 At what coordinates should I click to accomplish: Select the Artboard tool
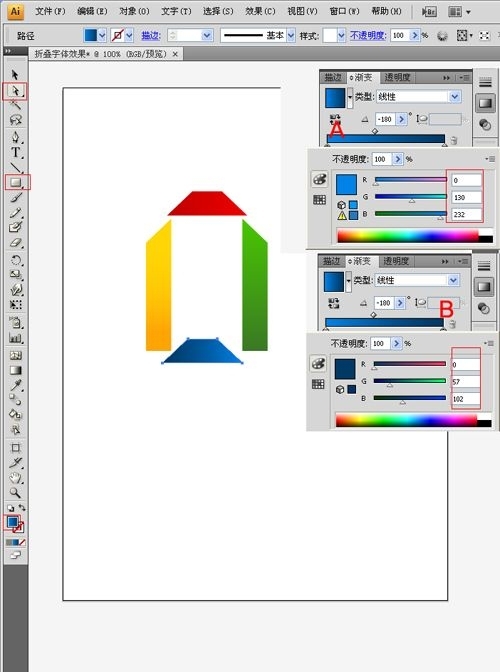point(15,448)
